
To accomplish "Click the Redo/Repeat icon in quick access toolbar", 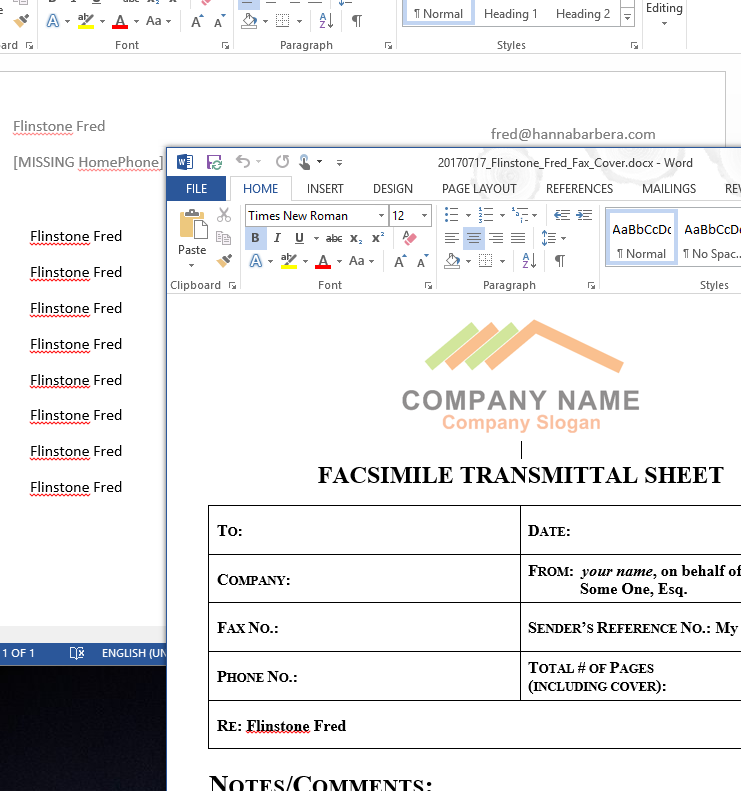I will 282,162.
